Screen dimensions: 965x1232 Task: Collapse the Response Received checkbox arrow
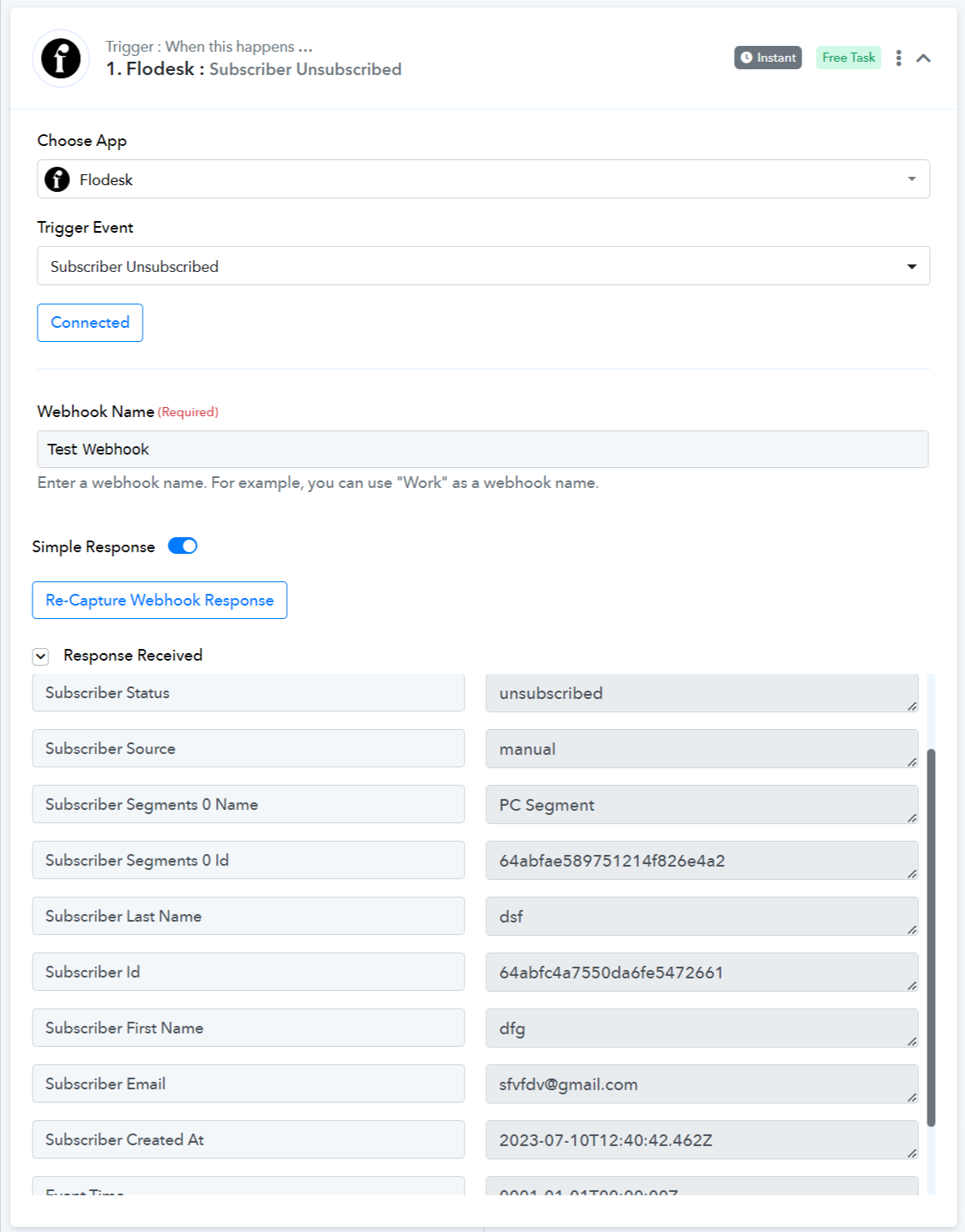(41, 656)
